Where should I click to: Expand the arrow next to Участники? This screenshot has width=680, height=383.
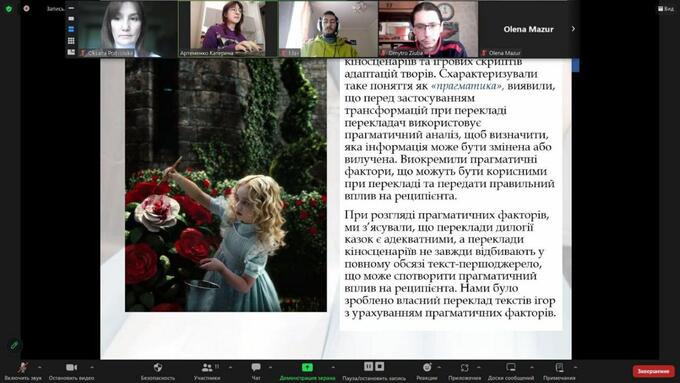pyautogui.click(x=230, y=367)
